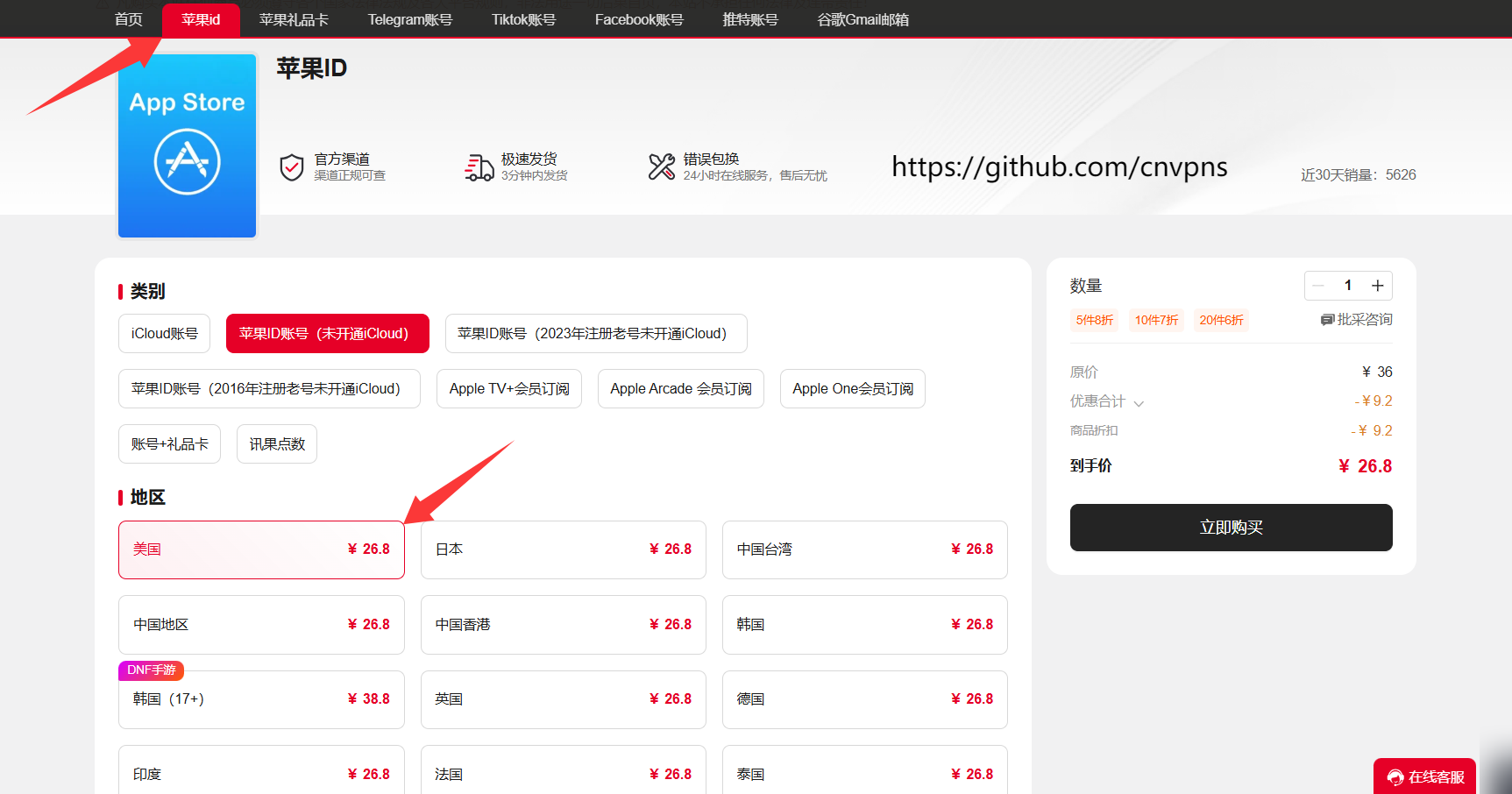Open the 在线客服 live chat button
This screenshot has width=1512, height=794.
point(1425,776)
